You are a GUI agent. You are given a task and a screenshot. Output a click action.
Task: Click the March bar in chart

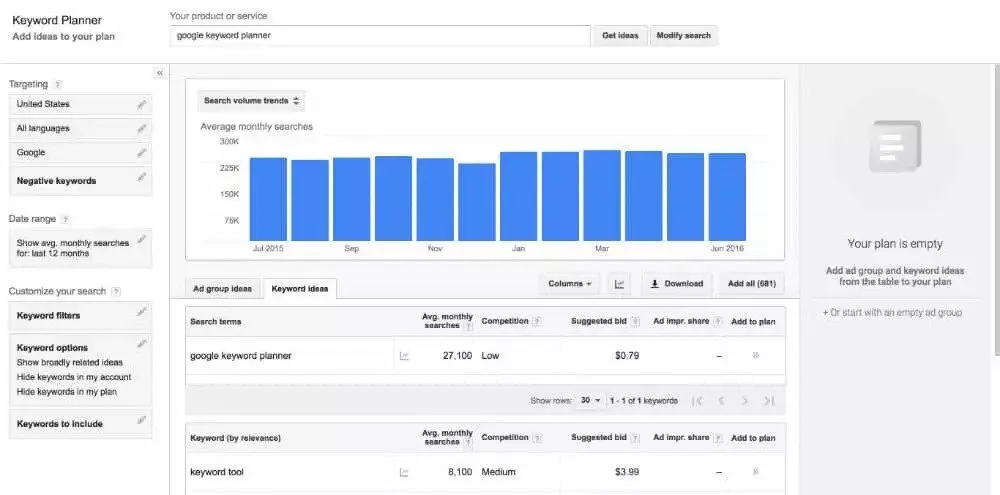pos(602,196)
